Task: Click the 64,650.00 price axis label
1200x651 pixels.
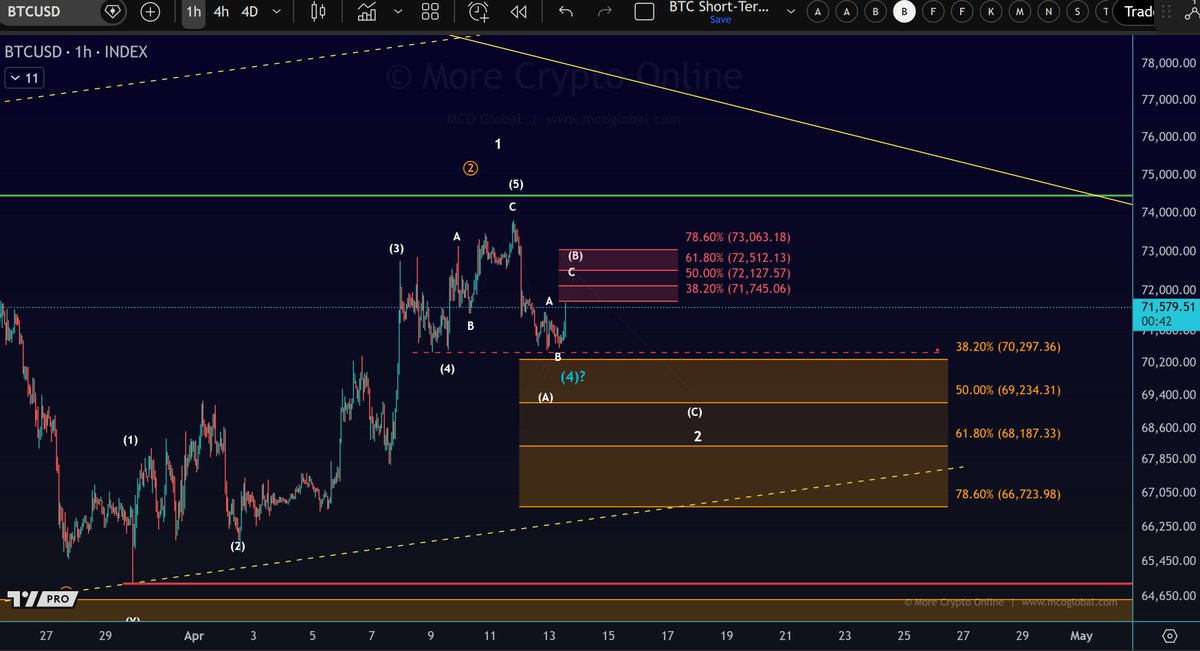Action: coord(1166,596)
